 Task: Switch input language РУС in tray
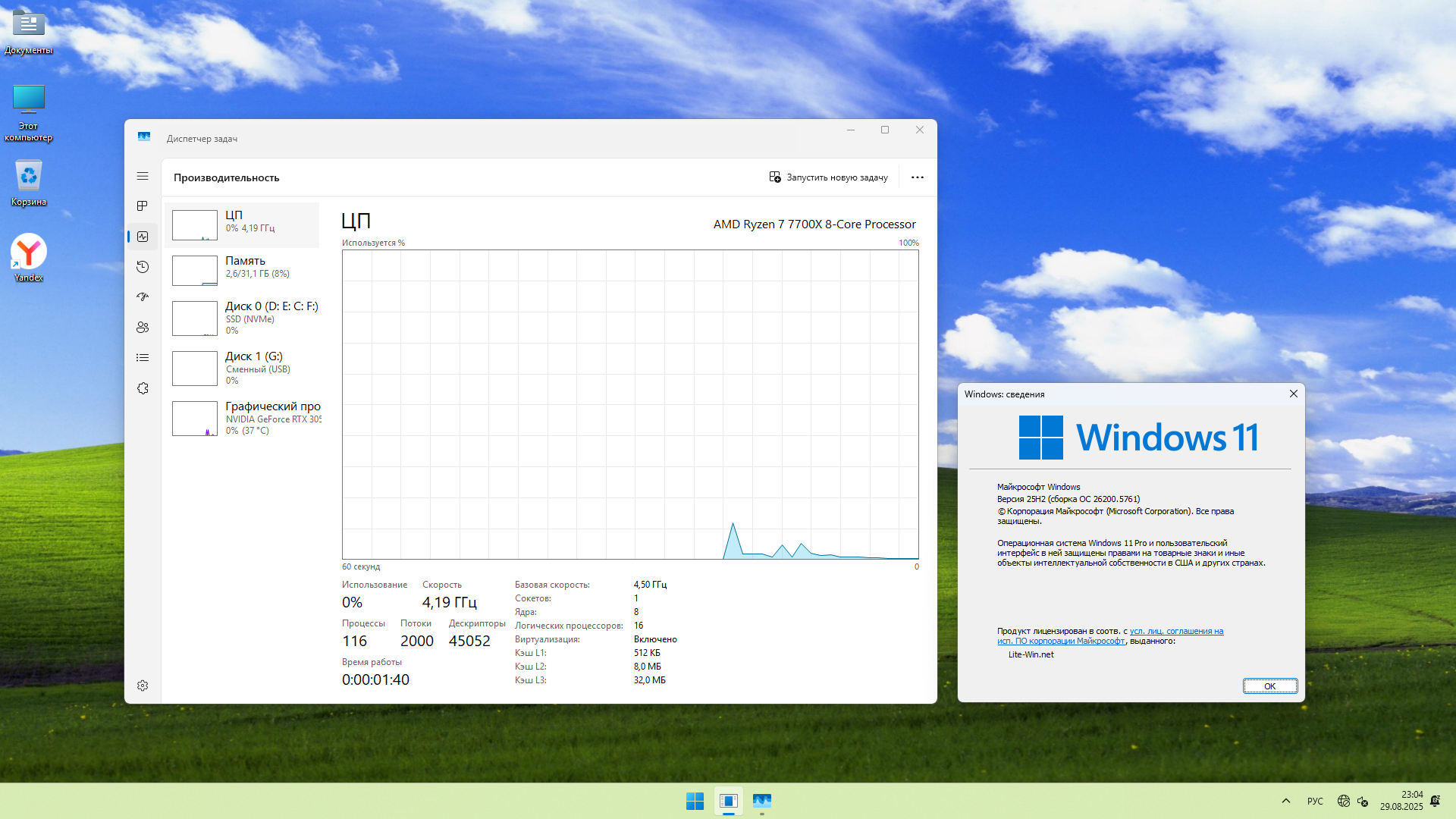(x=1315, y=801)
